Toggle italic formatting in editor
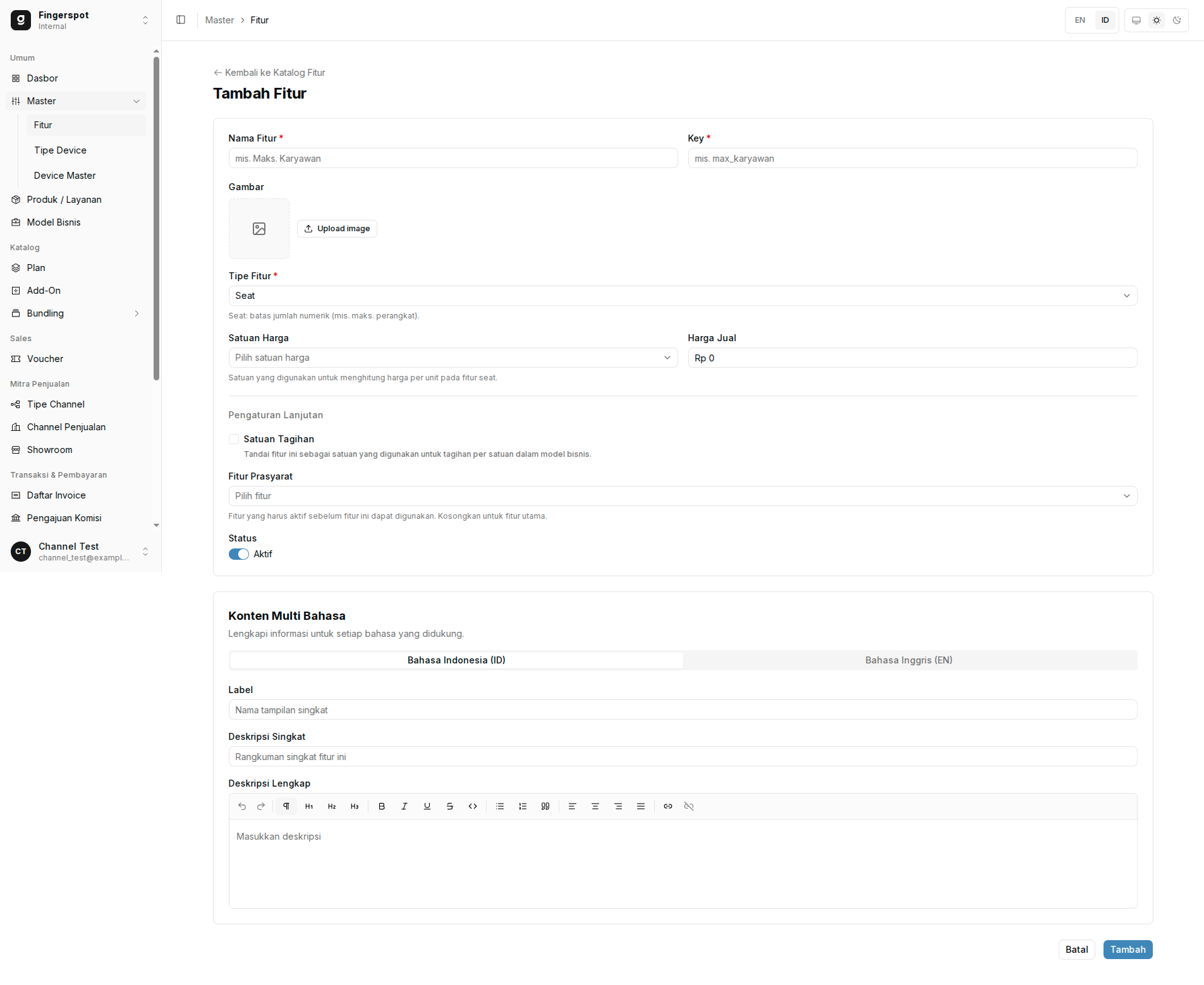This screenshot has width=1204, height=985. coord(404,806)
